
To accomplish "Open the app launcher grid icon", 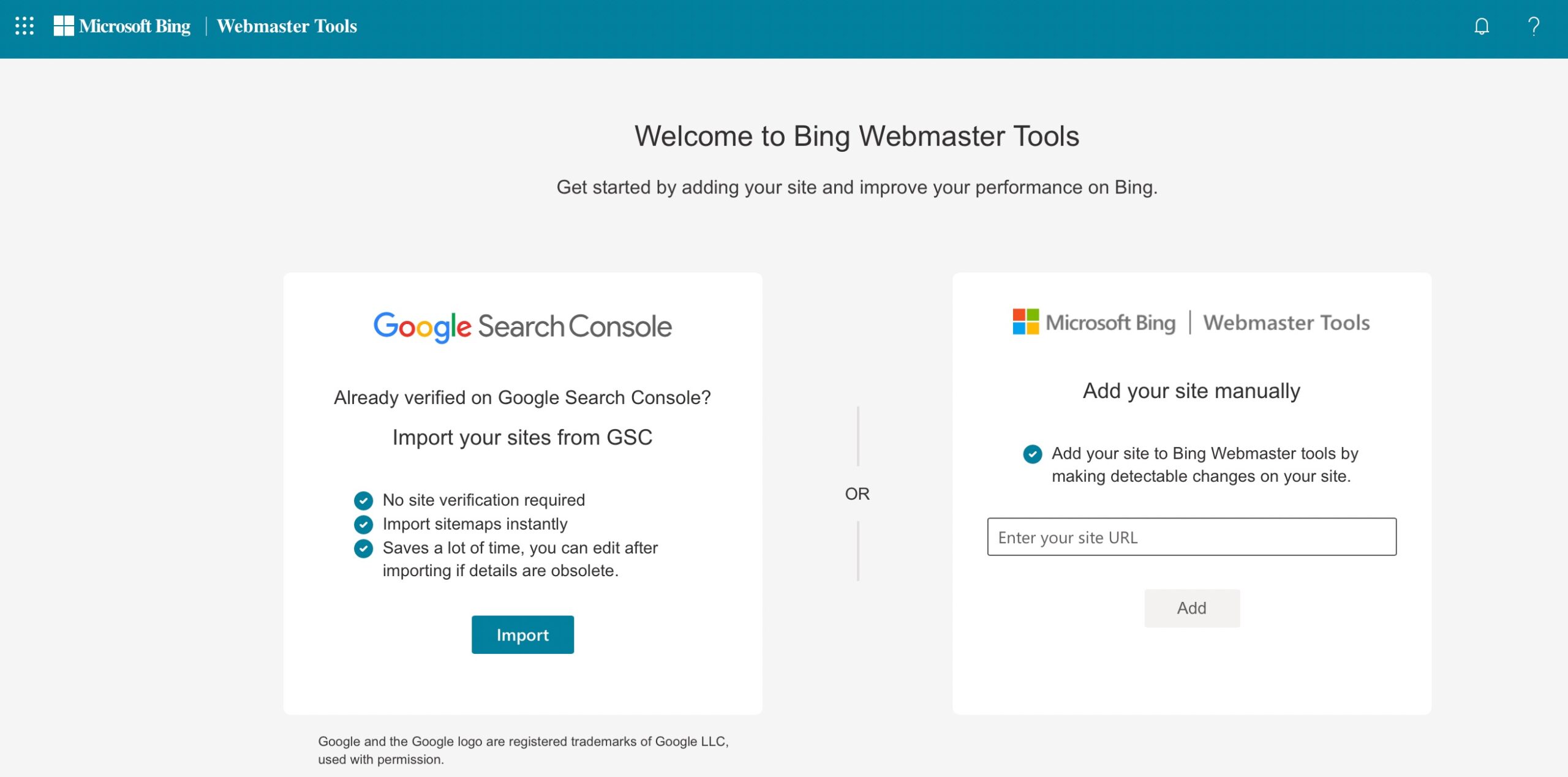I will pos(24,26).
